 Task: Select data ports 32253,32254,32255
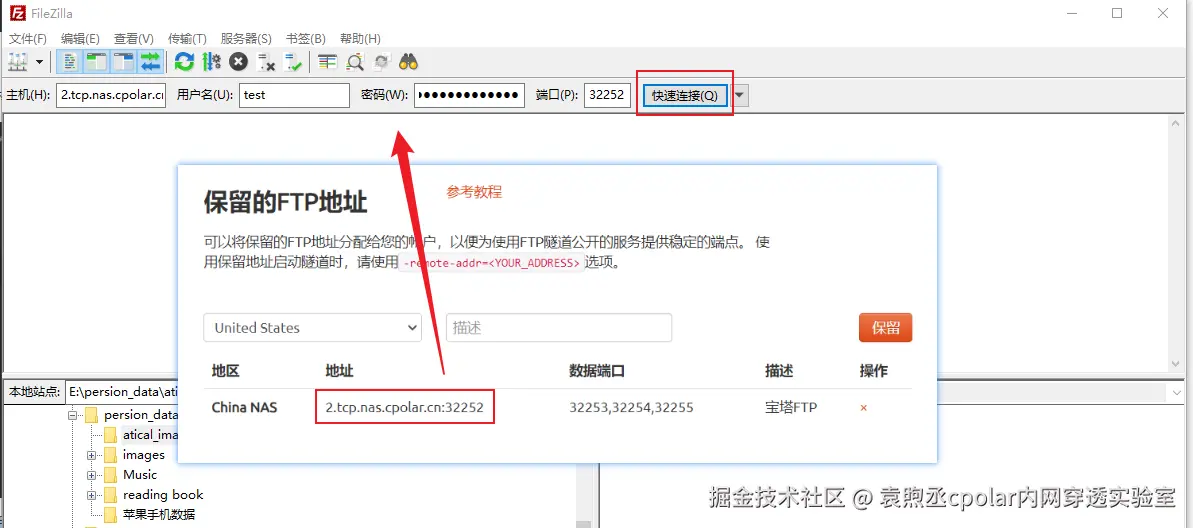pyautogui.click(x=631, y=408)
